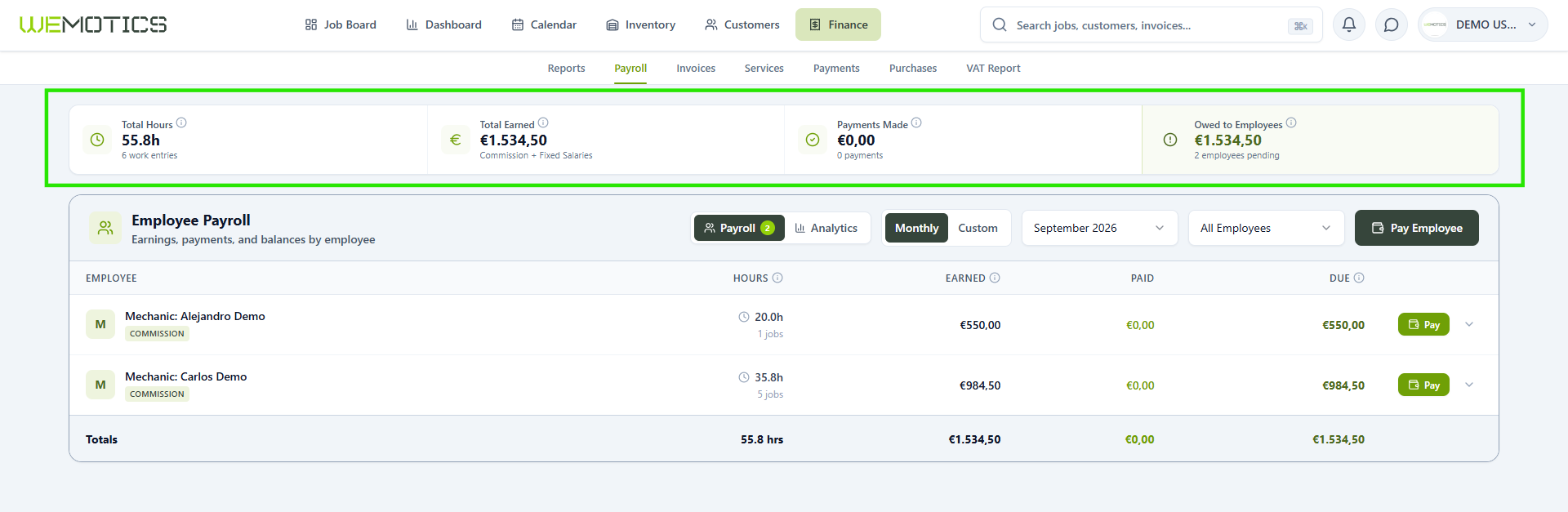Open the notifications bell icon
The image size is (1568, 512).
pos(1349,24)
